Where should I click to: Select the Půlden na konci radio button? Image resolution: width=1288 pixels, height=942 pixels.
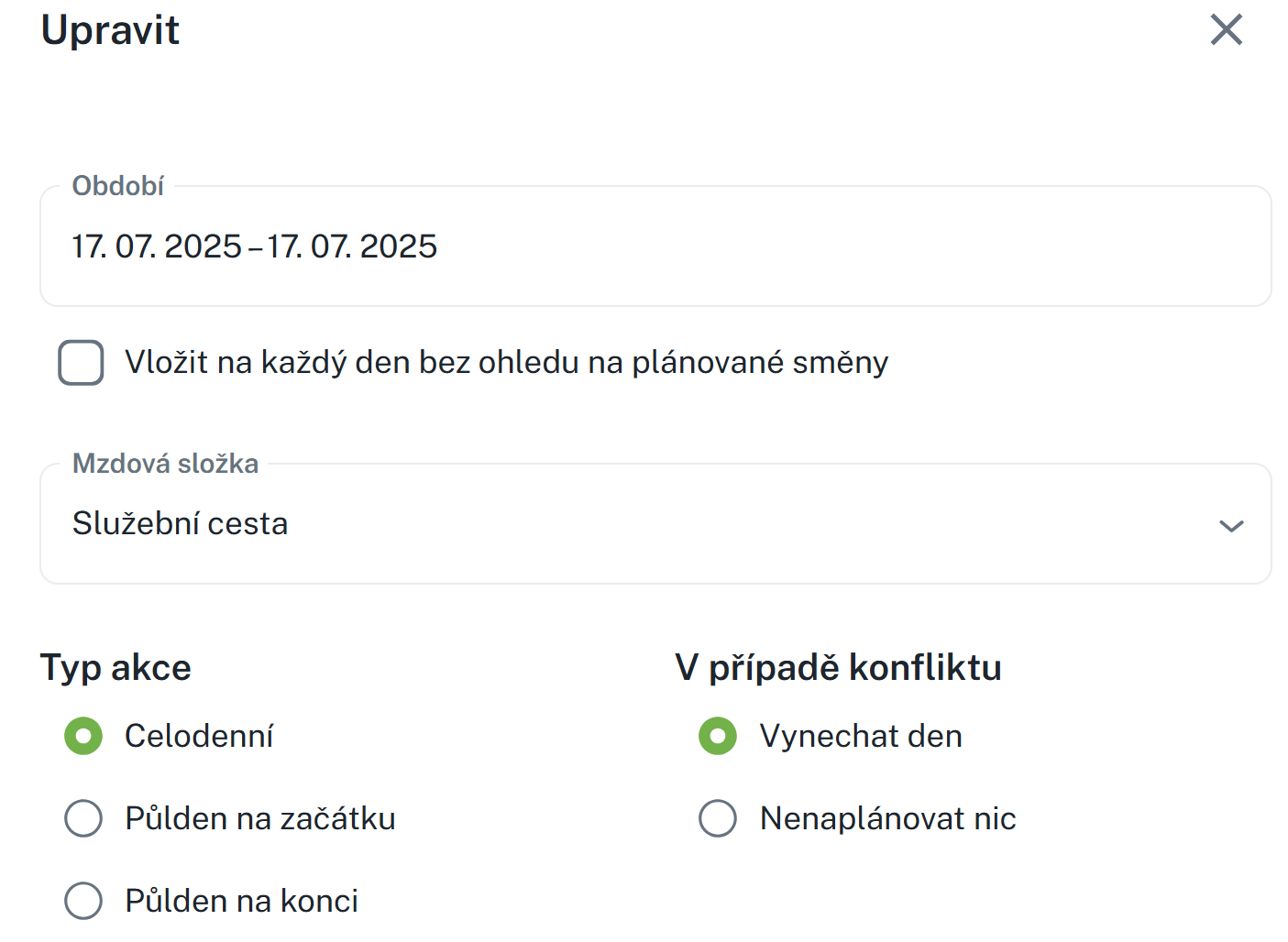click(83, 901)
